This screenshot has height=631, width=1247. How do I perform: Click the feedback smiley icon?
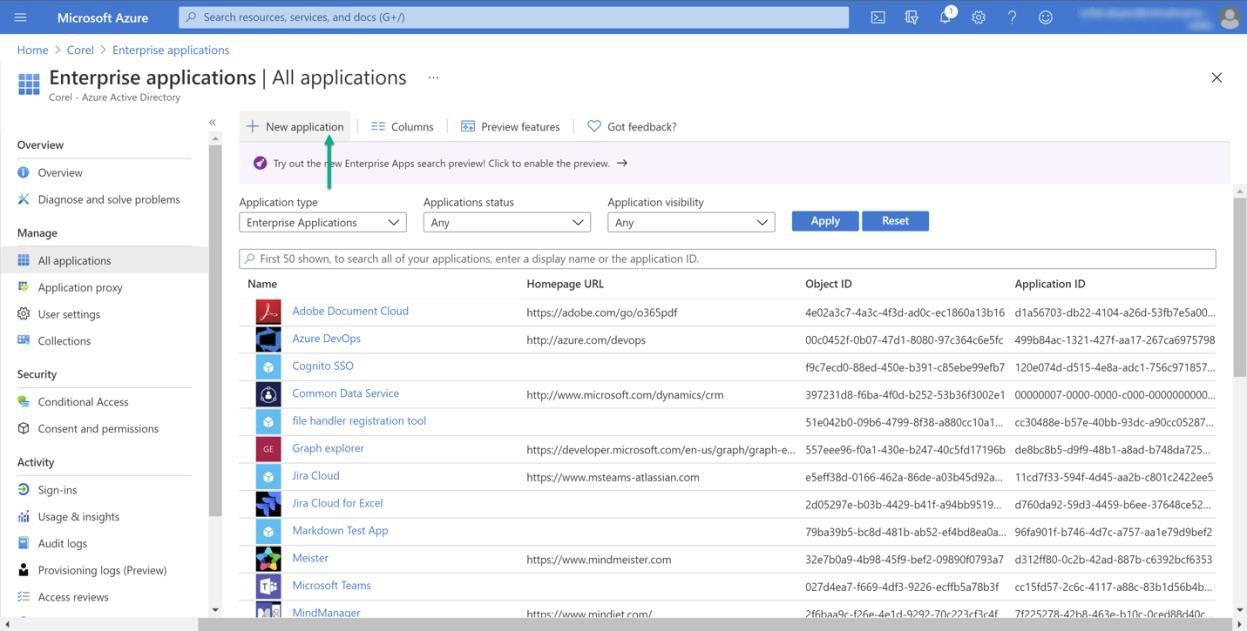(x=1046, y=17)
